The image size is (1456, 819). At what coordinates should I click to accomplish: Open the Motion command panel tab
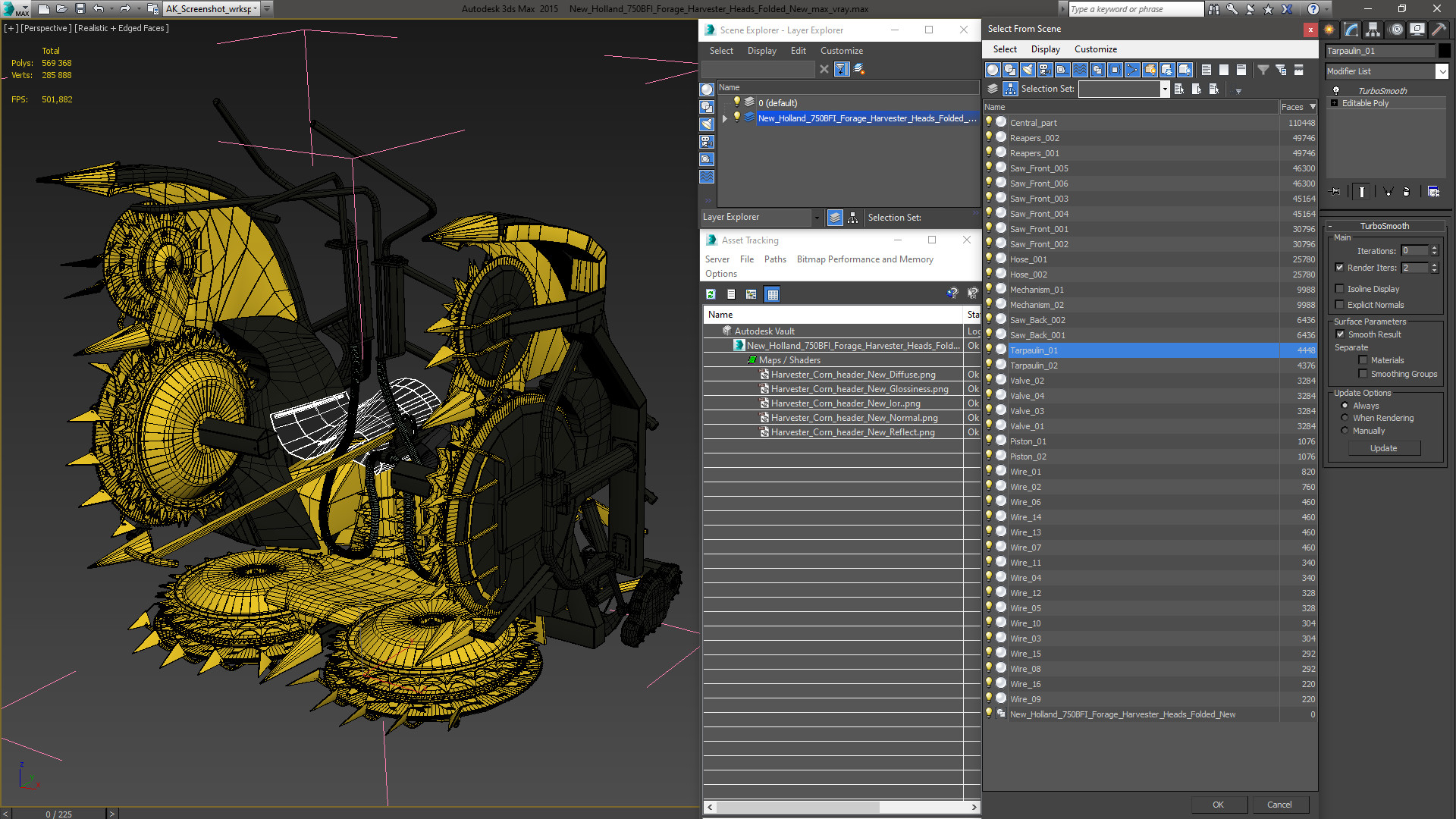1396,30
